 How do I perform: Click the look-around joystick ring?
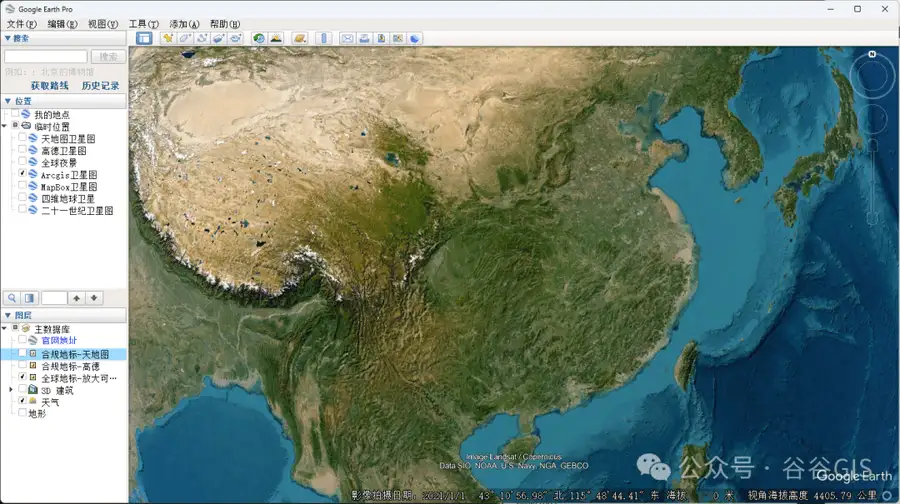click(872, 76)
